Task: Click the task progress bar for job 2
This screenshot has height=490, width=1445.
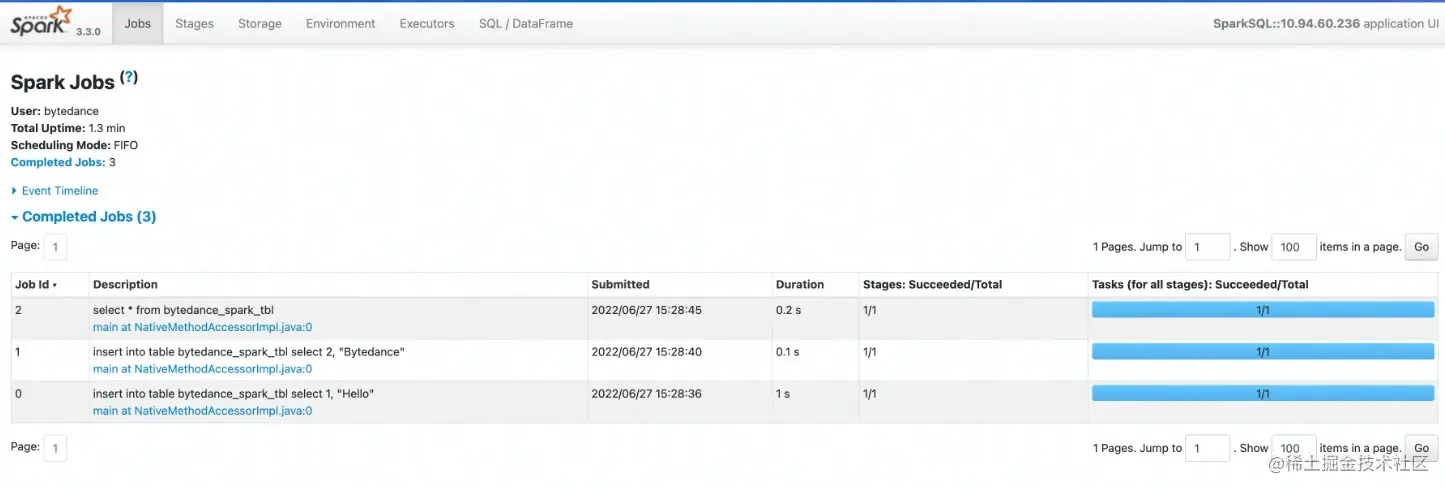Action: click(x=1263, y=310)
